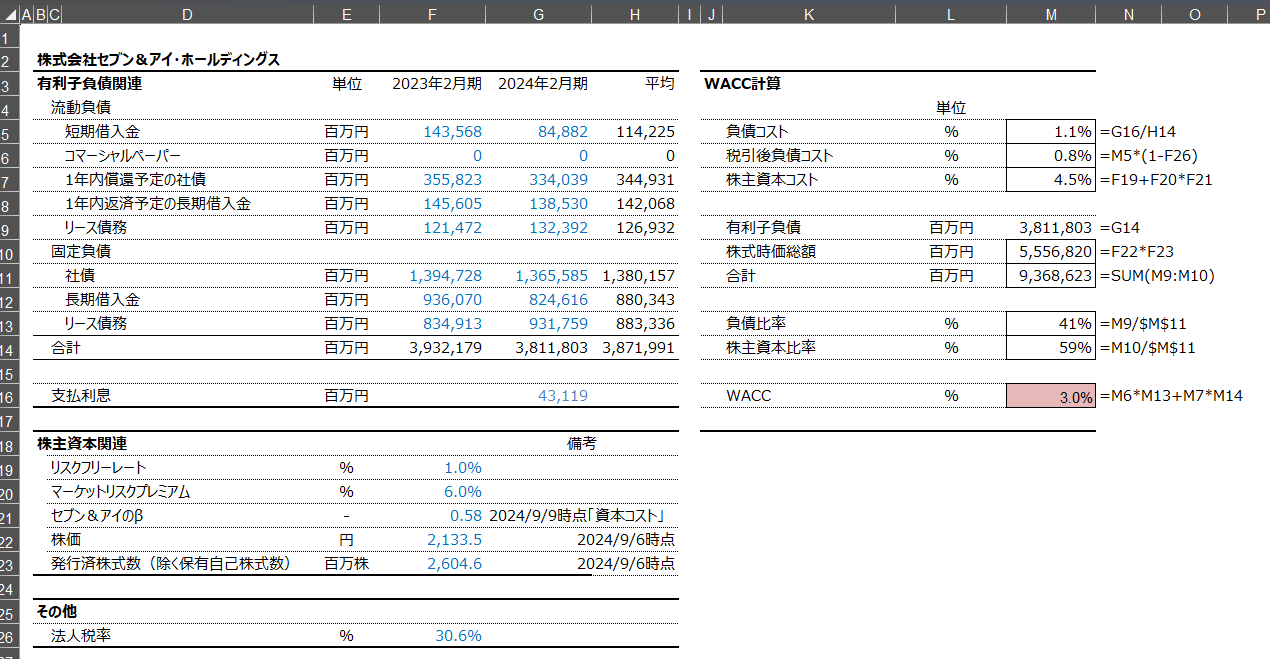Click the 社債 value 1,394,728

446,276
